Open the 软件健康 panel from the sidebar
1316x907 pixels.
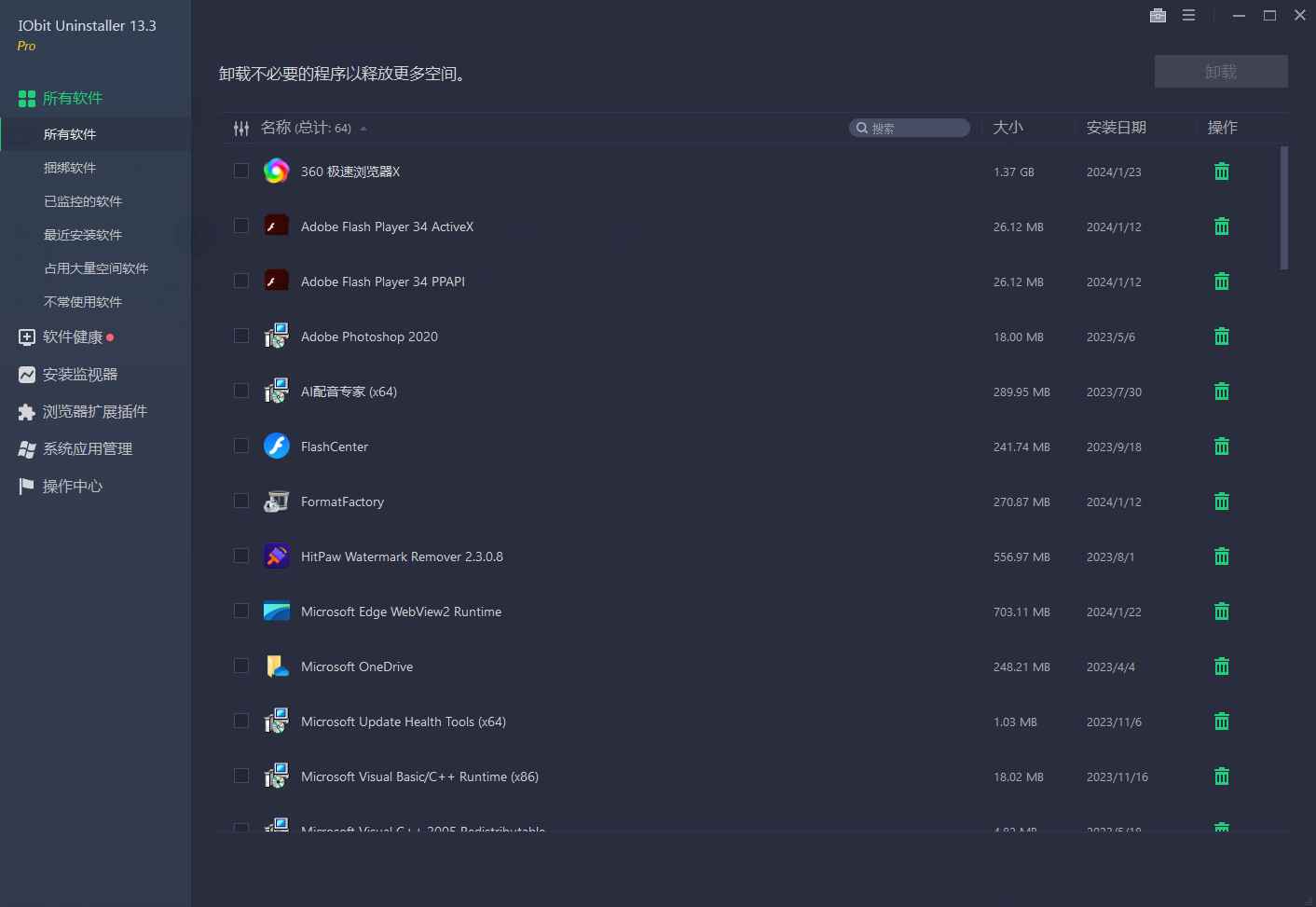tap(75, 337)
